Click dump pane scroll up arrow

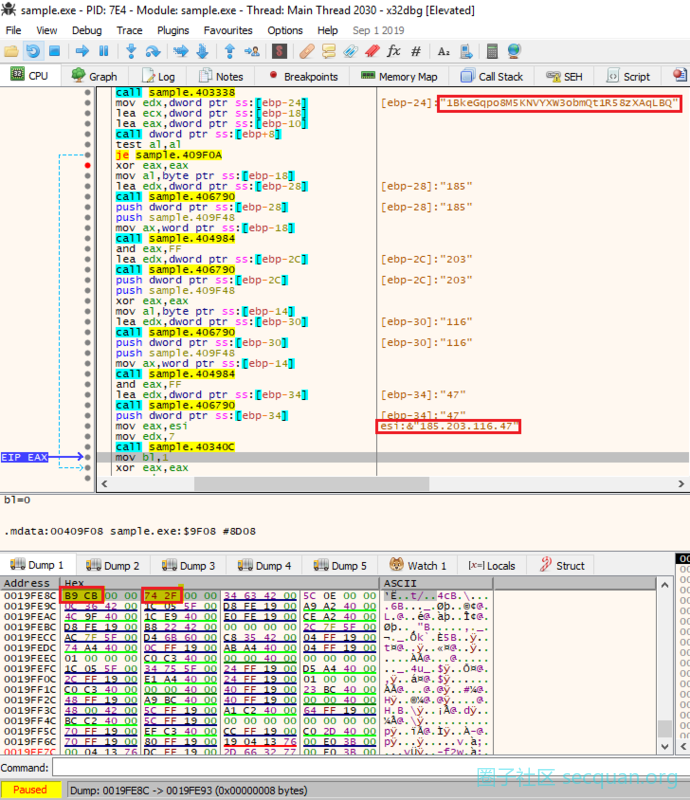pyautogui.click(x=664, y=585)
